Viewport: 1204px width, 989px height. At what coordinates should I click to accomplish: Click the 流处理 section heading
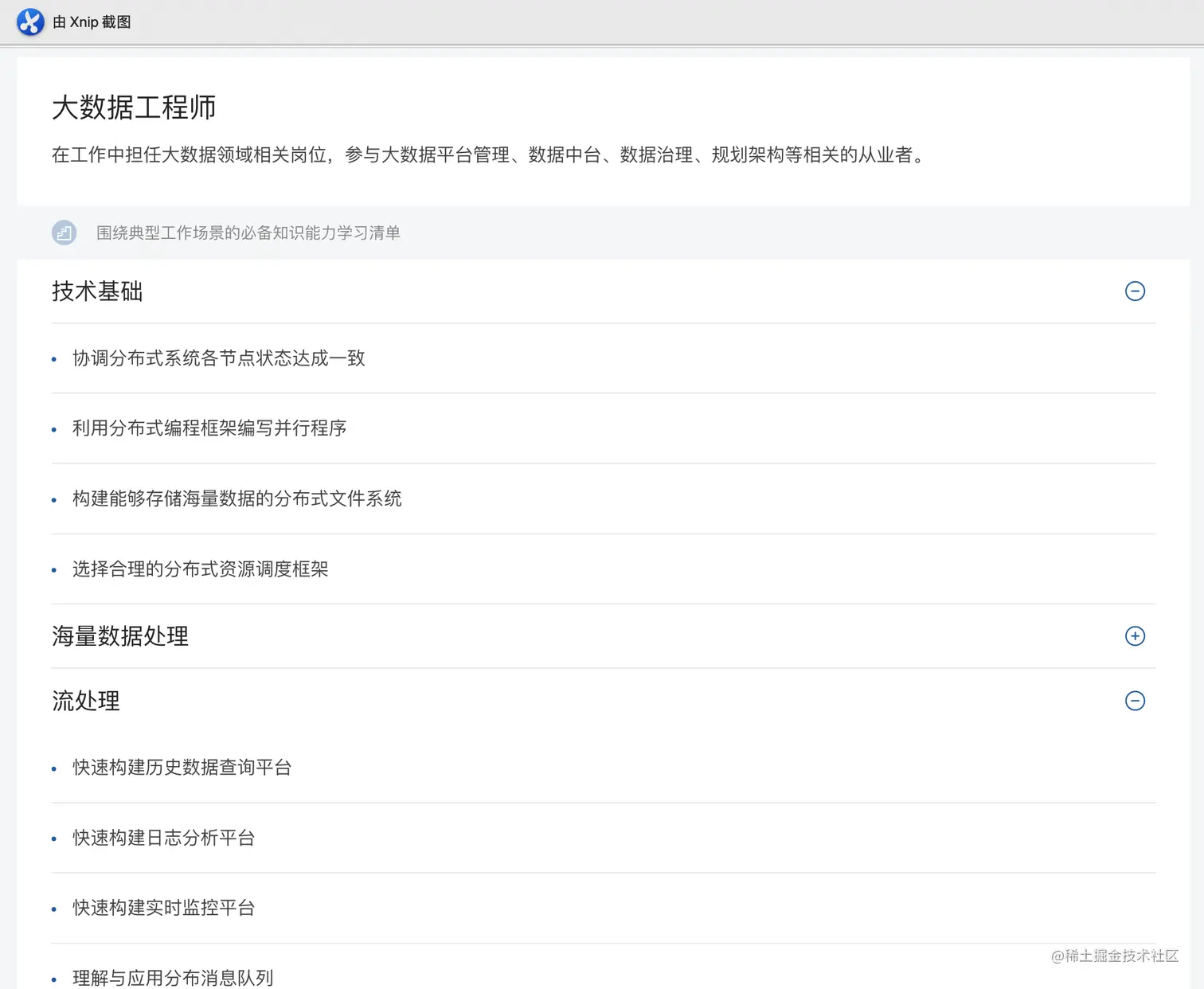86,701
